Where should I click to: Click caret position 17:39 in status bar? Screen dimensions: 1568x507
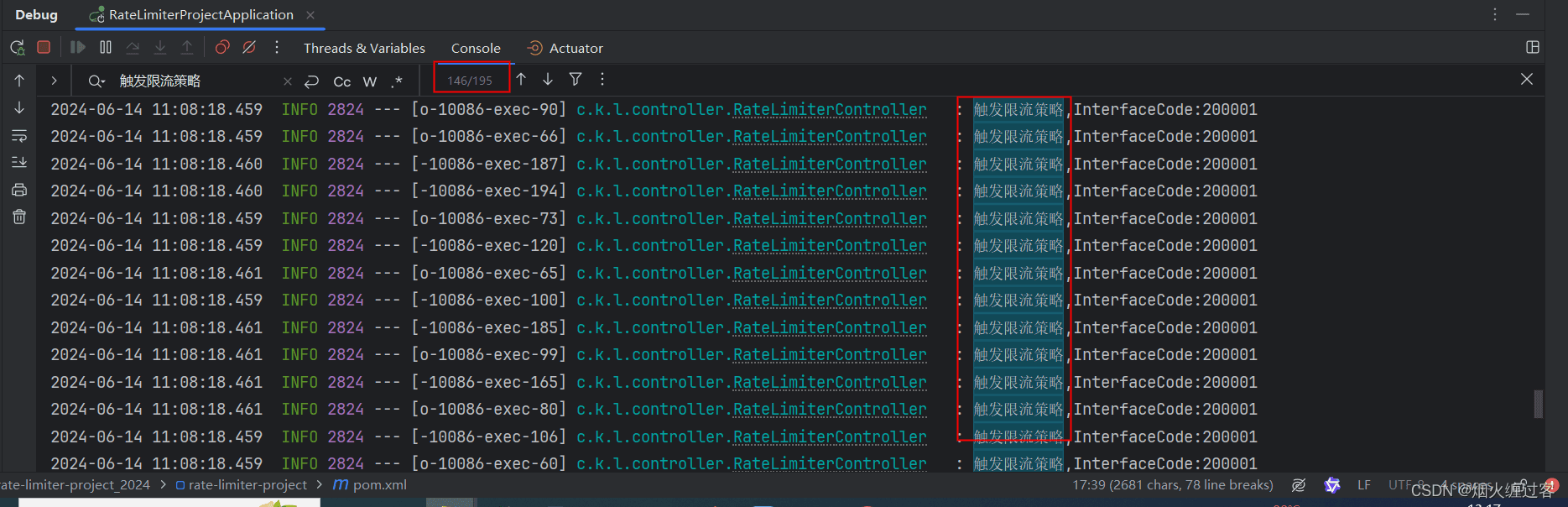click(1173, 485)
